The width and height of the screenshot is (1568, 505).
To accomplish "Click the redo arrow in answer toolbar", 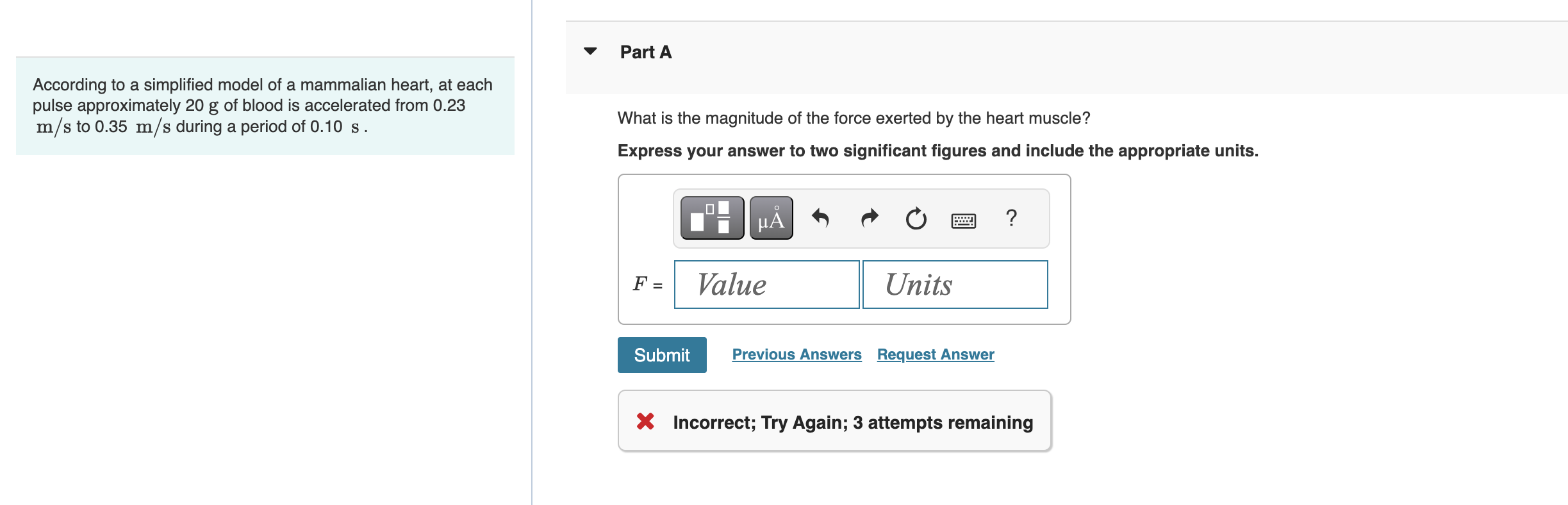I will click(870, 218).
